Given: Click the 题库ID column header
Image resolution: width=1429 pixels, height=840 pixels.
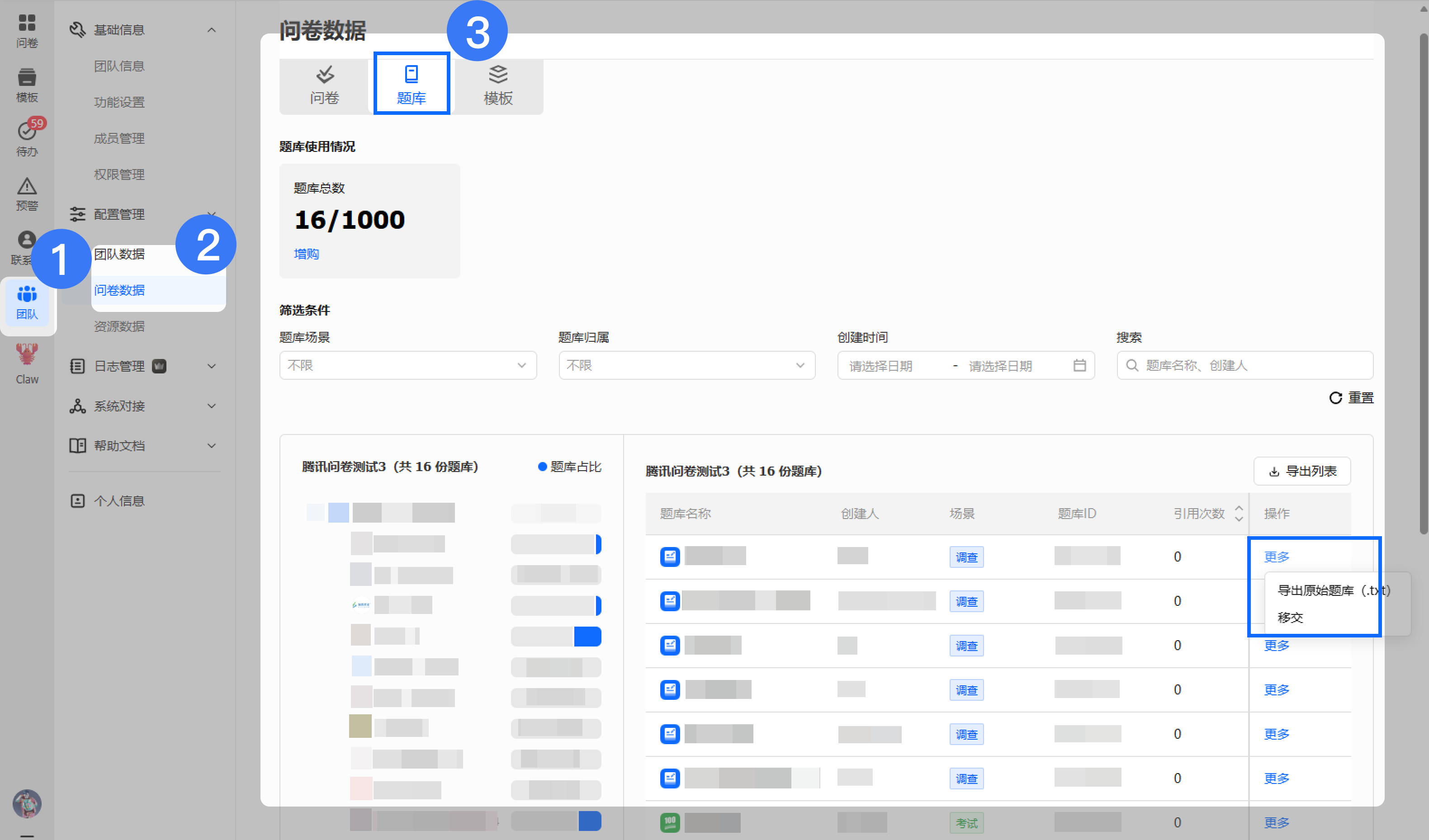Looking at the screenshot, I should click(1077, 514).
